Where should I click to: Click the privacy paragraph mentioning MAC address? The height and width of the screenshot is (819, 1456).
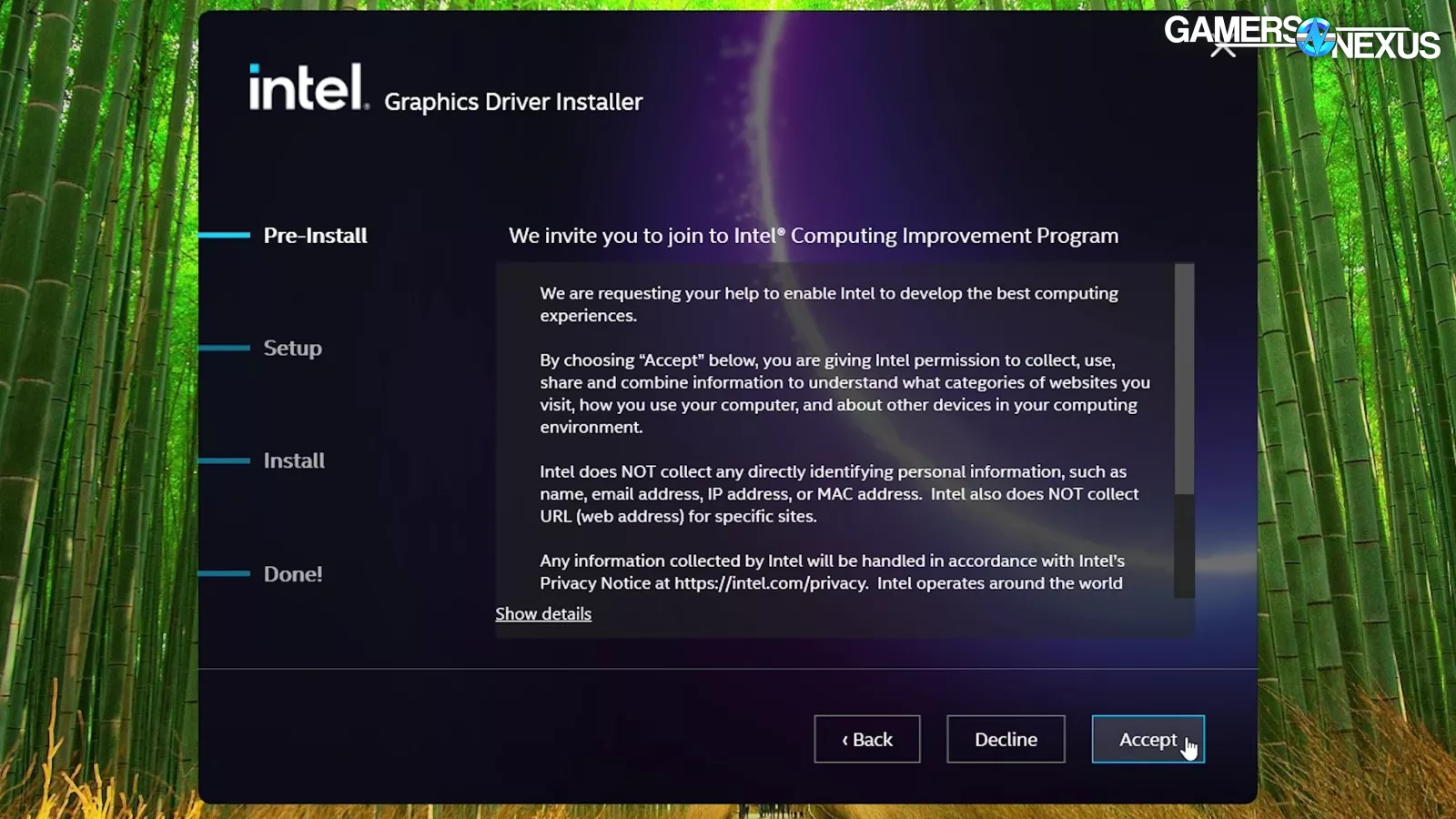(x=837, y=493)
